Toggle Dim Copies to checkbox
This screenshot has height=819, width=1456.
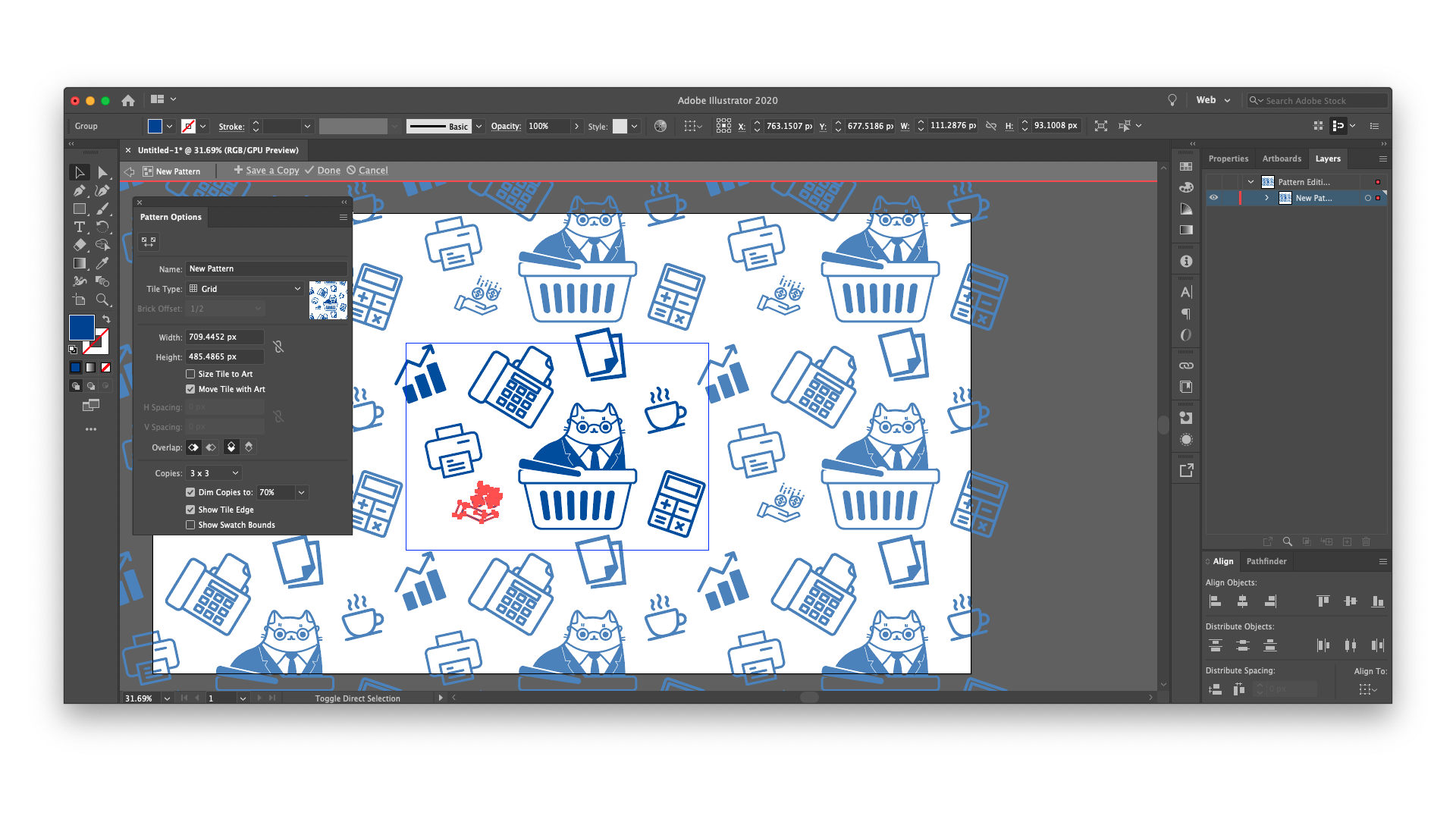coord(190,492)
